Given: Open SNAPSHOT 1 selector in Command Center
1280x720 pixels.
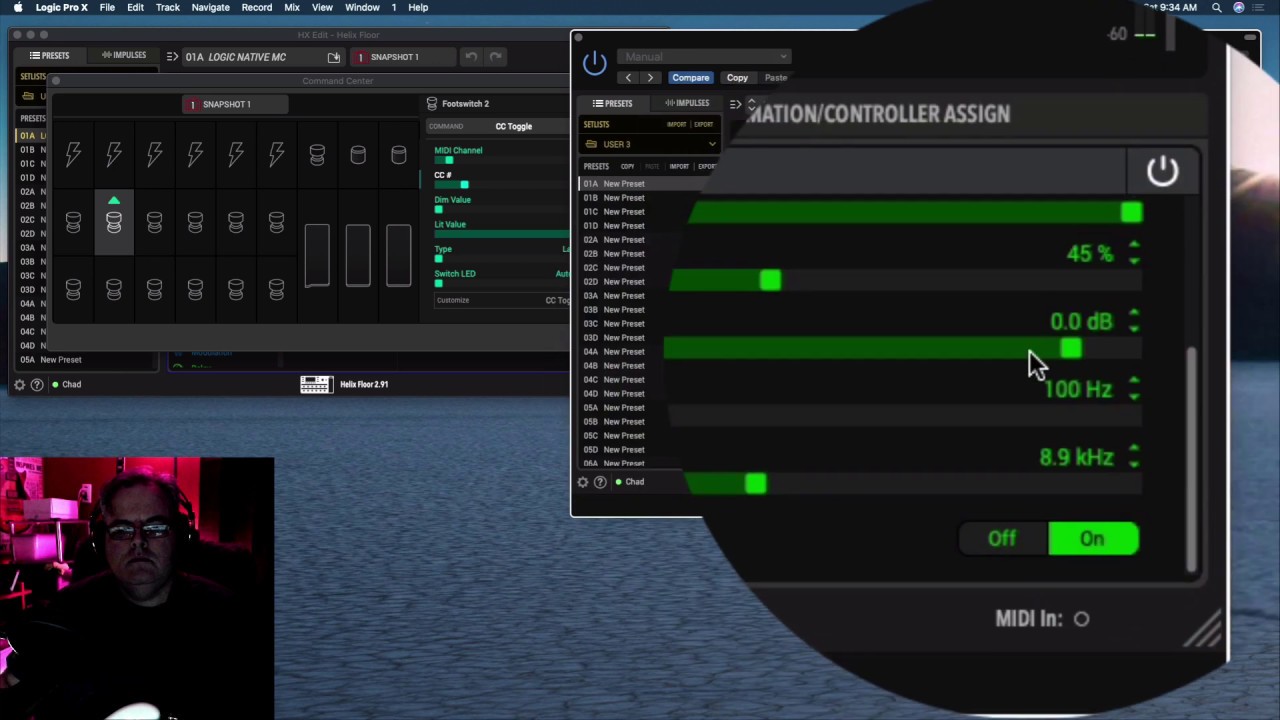Looking at the screenshot, I should point(234,104).
